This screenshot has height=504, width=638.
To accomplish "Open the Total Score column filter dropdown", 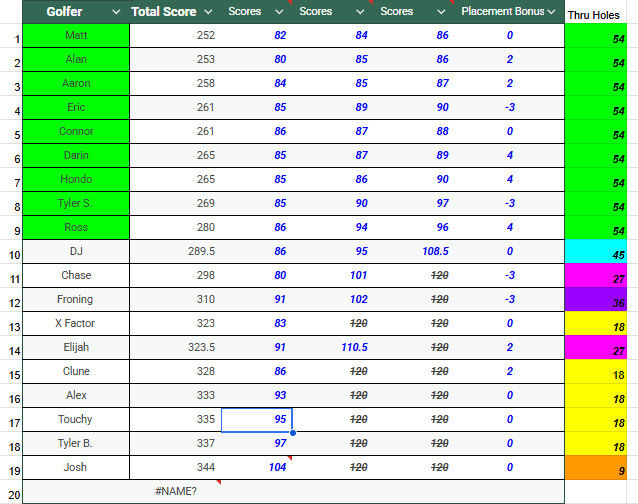I will pyautogui.click(x=208, y=12).
